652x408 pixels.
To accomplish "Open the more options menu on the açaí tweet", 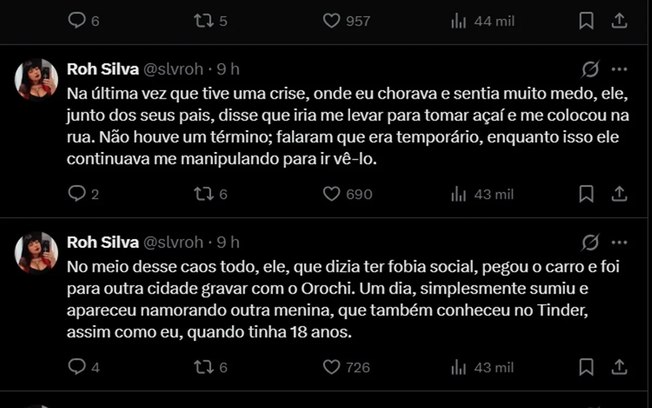I will click(620, 69).
